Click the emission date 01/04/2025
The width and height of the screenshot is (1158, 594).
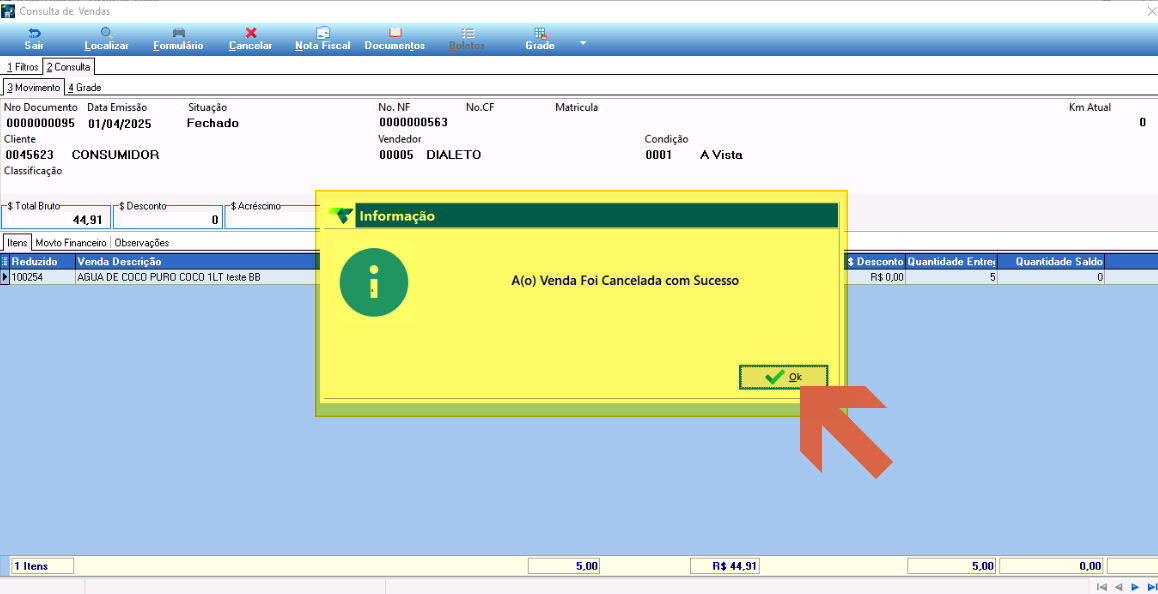coord(120,123)
